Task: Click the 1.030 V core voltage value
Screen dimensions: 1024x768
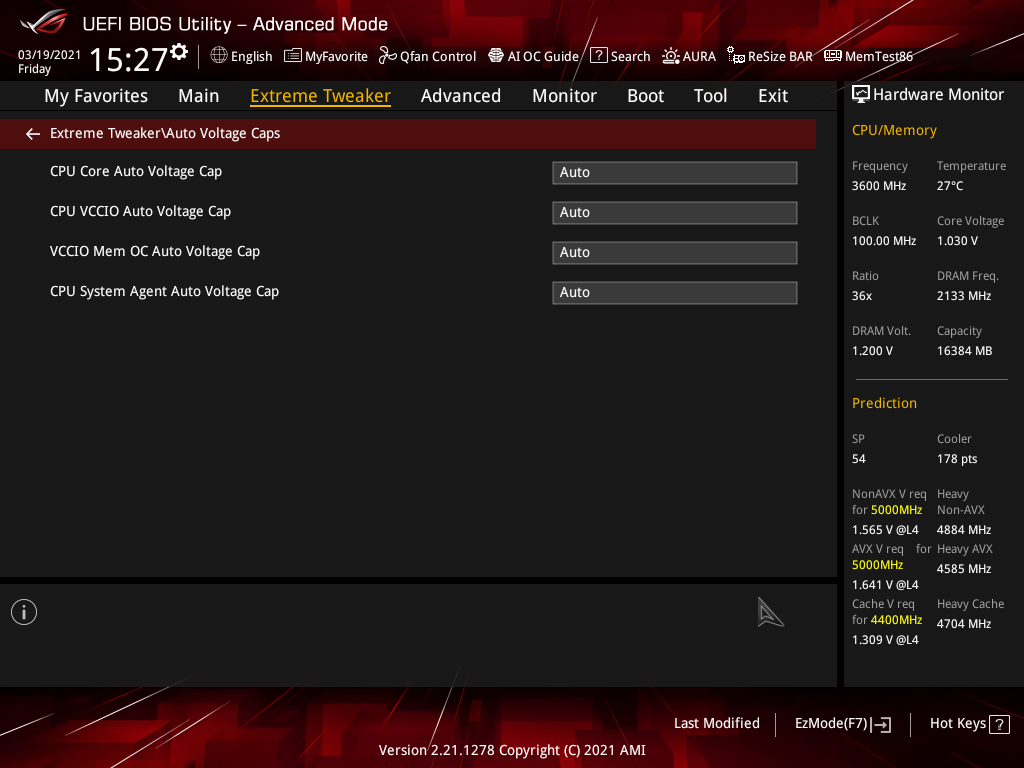Action: 957,241
